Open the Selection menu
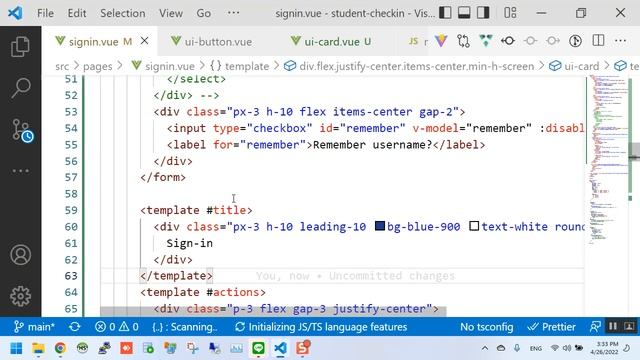The image size is (640, 360). coord(123,13)
